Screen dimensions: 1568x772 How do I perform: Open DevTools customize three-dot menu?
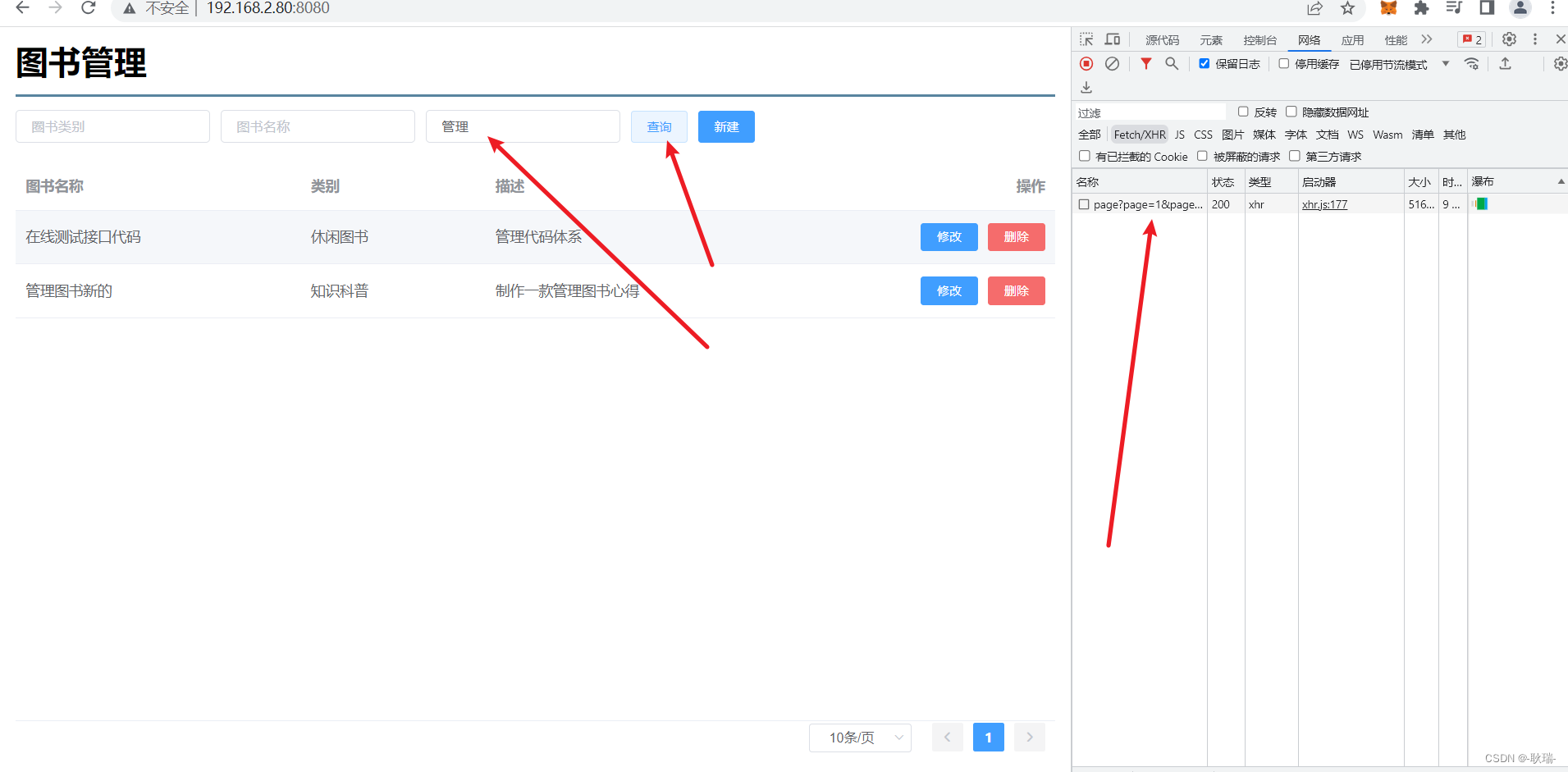click(x=1535, y=39)
